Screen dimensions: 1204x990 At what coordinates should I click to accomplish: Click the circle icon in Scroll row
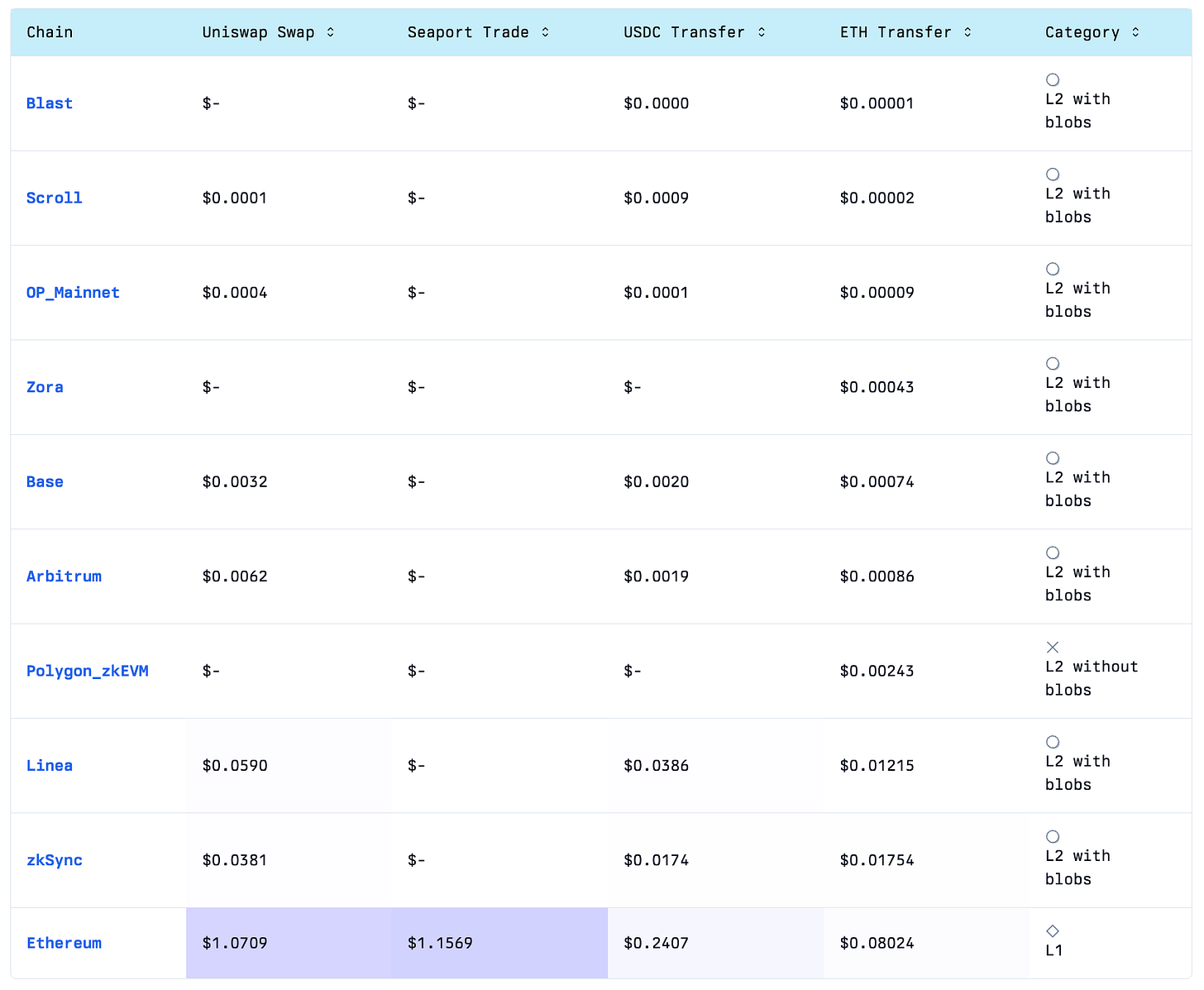[x=1053, y=175]
